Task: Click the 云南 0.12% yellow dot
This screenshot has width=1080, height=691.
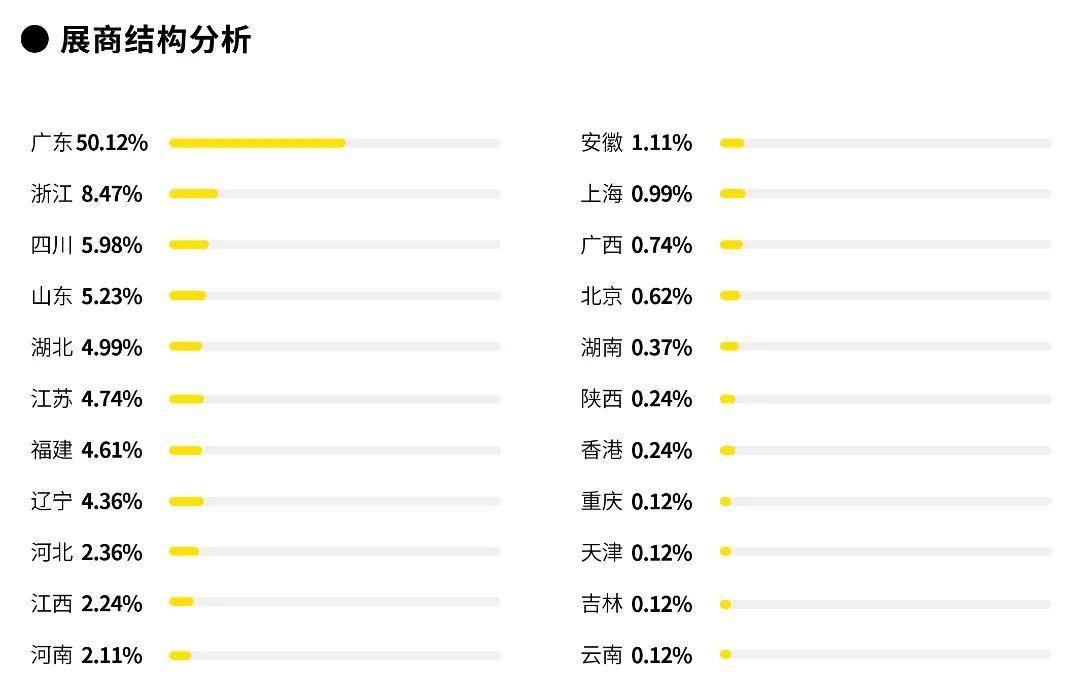Action: [725, 654]
